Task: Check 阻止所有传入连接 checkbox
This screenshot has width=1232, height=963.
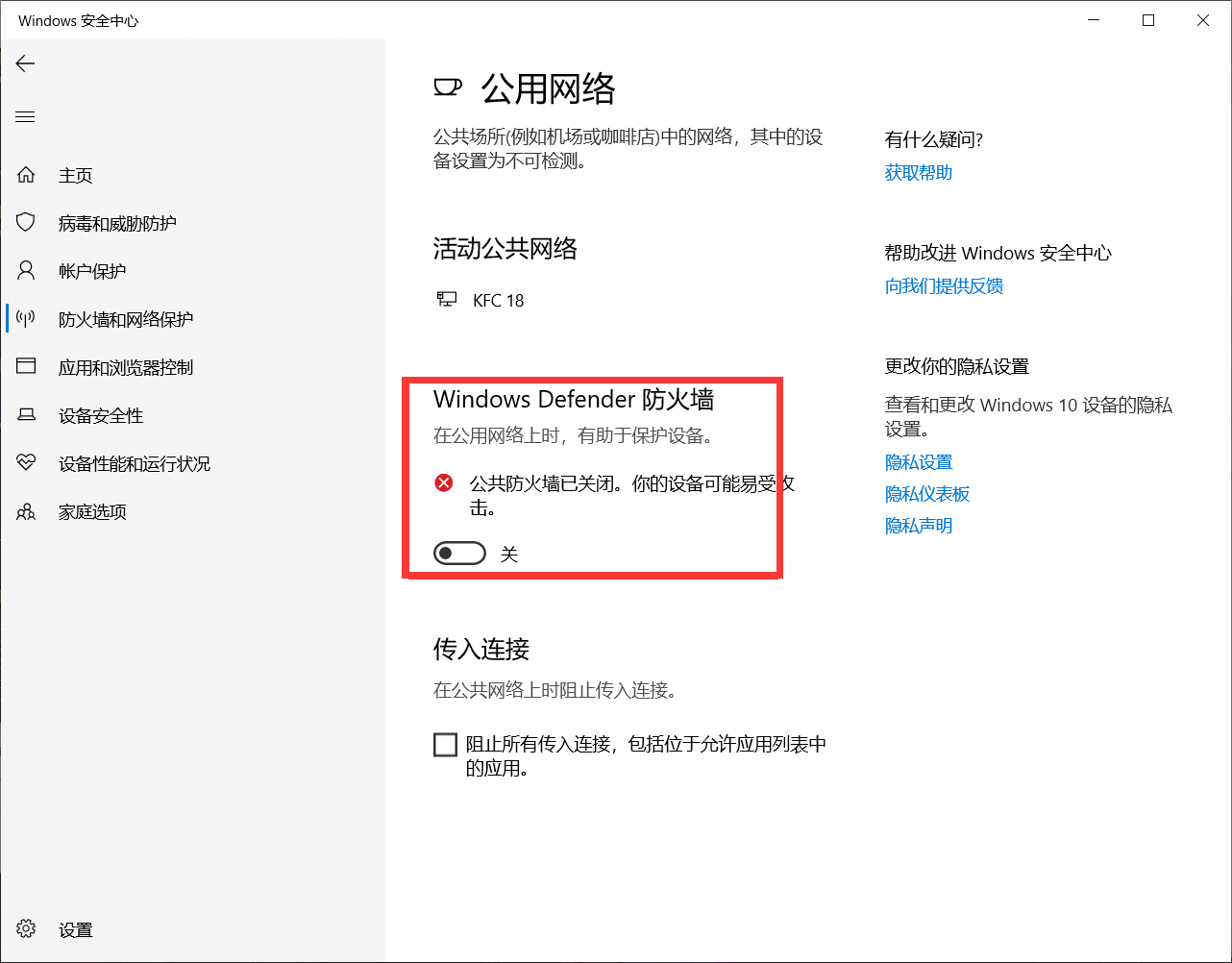Action: pos(445,744)
